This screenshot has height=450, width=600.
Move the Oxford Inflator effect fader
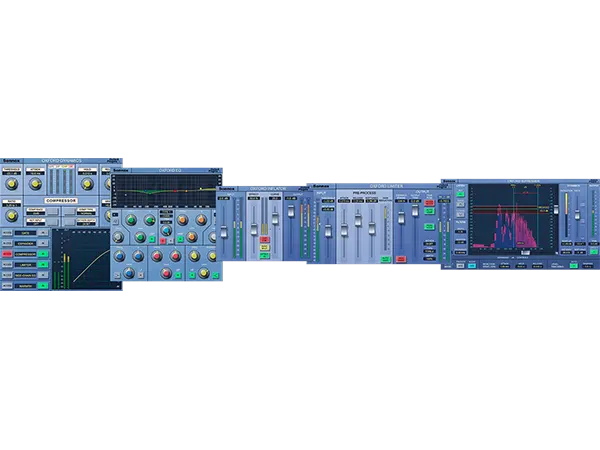pos(253,229)
